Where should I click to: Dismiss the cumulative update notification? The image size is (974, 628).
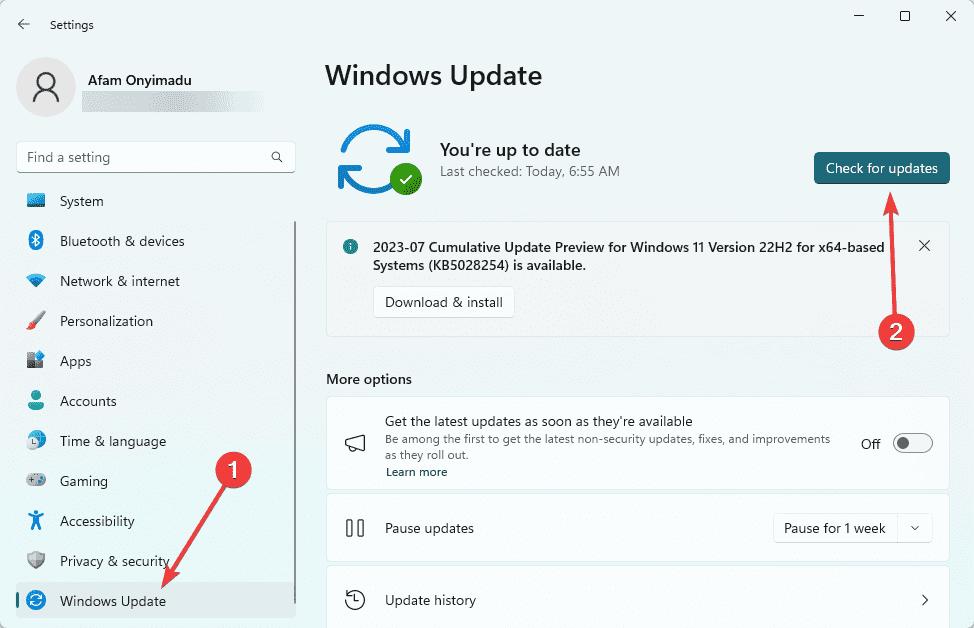point(924,246)
